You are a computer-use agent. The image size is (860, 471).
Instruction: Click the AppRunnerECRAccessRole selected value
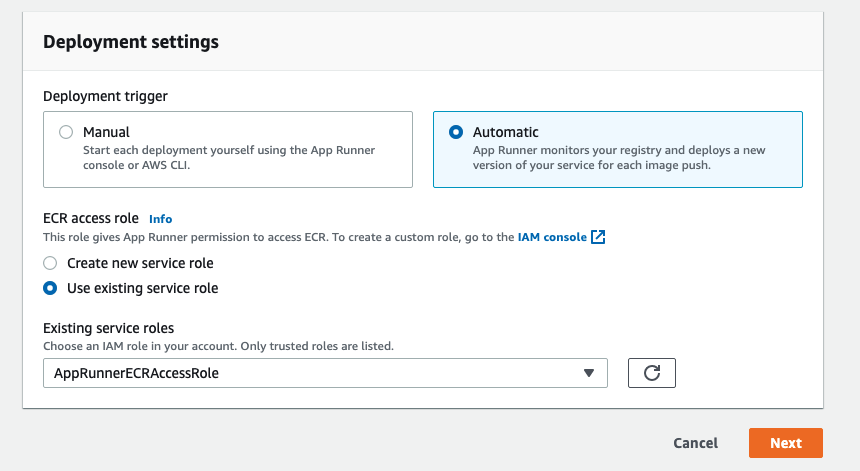click(136, 373)
